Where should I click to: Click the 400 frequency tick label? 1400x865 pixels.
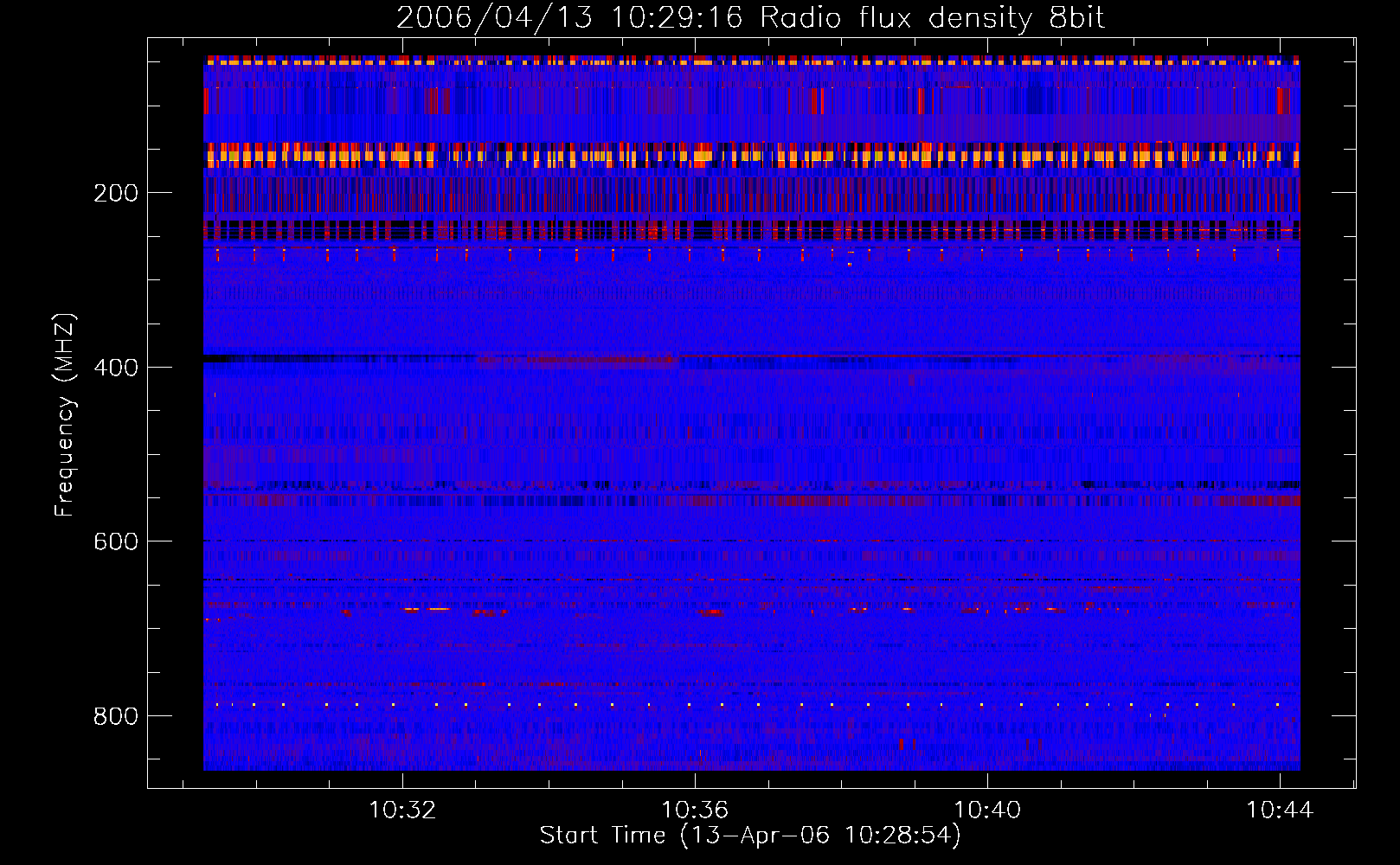click(x=116, y=368)
